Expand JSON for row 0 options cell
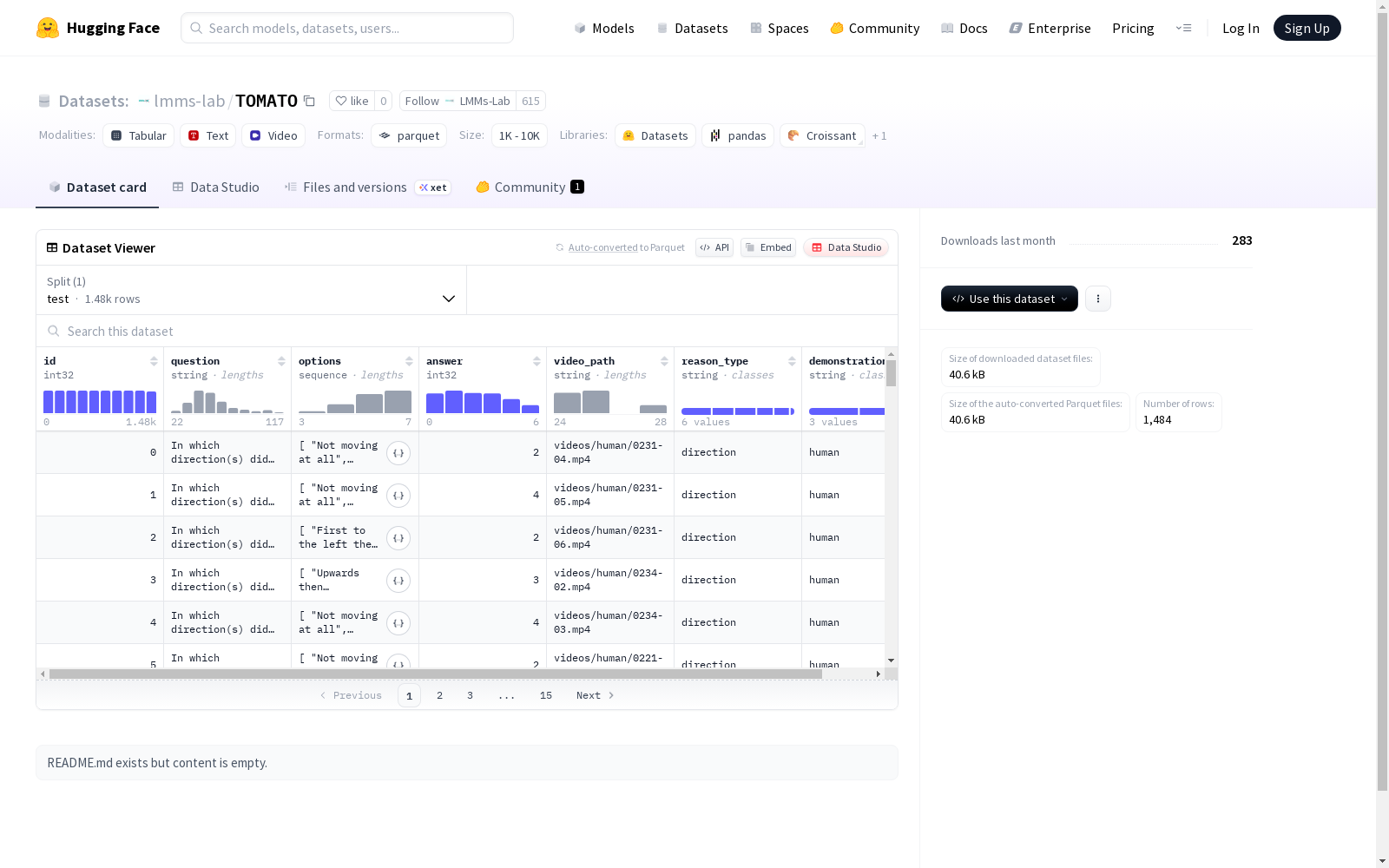Viewport: 1389px width, 868px height. 398,453
